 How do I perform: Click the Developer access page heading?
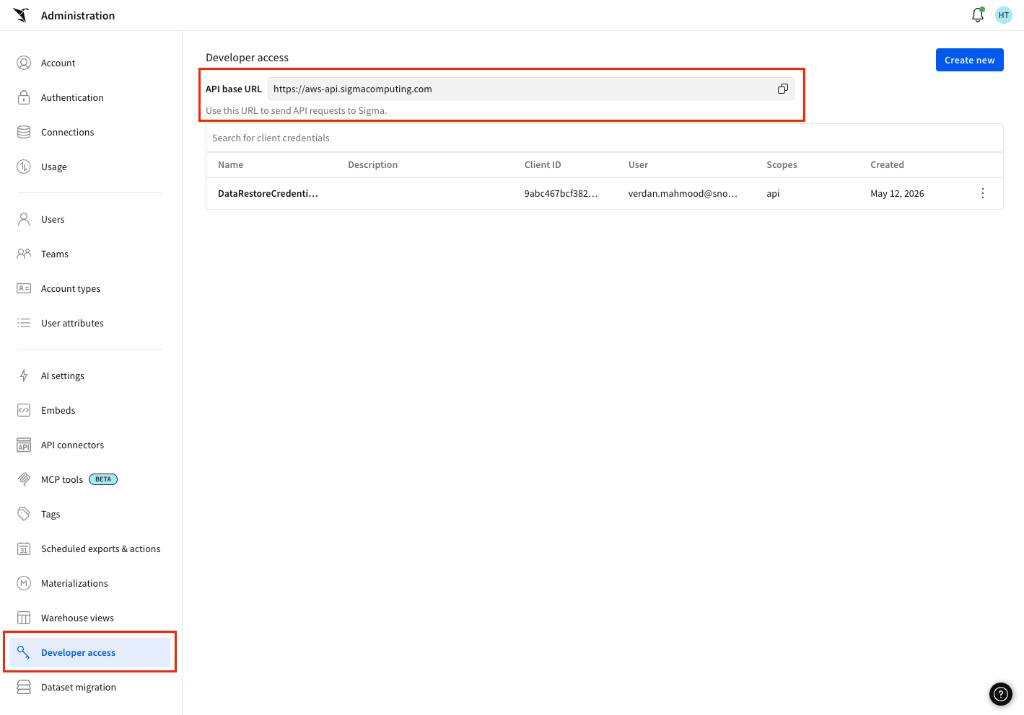pyautogui.click(x=247, y=57)
